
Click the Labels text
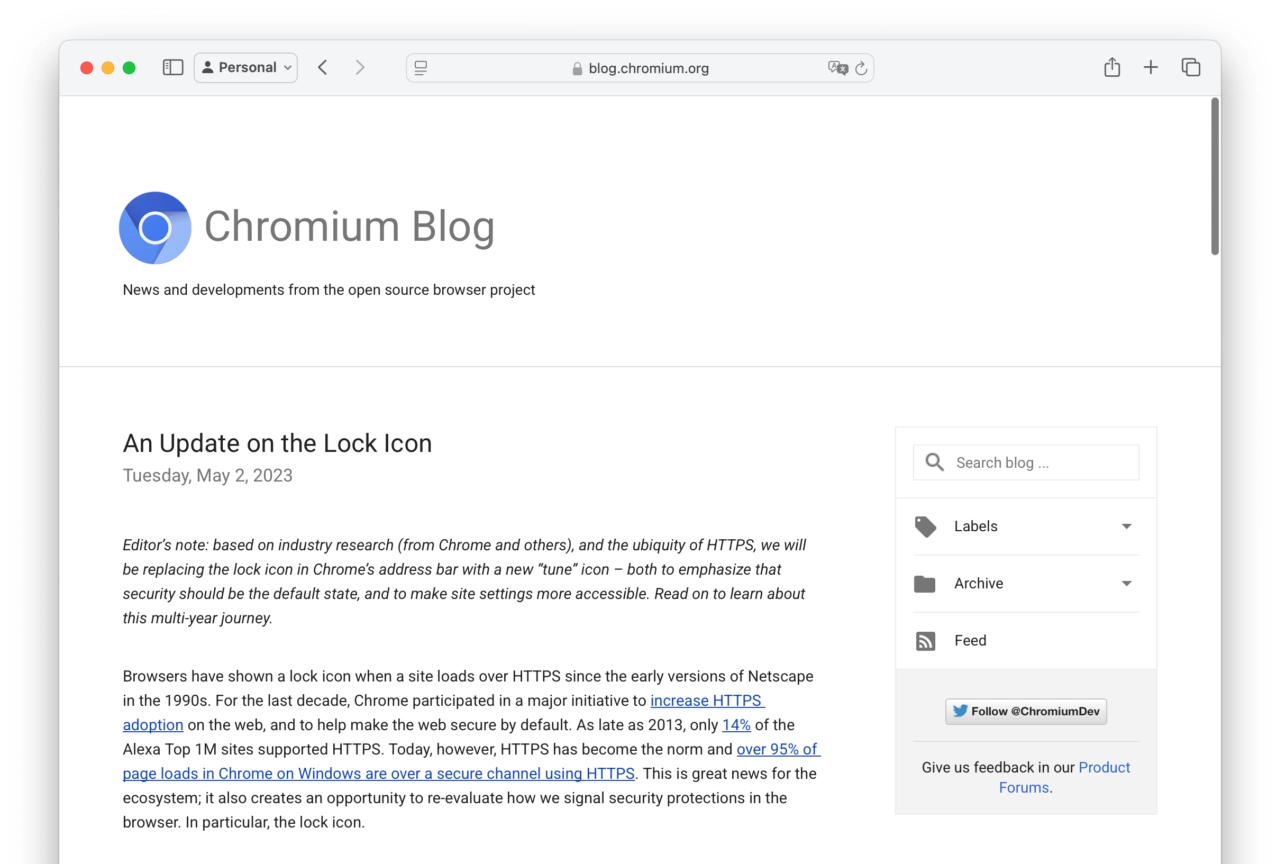coord(976,526)
